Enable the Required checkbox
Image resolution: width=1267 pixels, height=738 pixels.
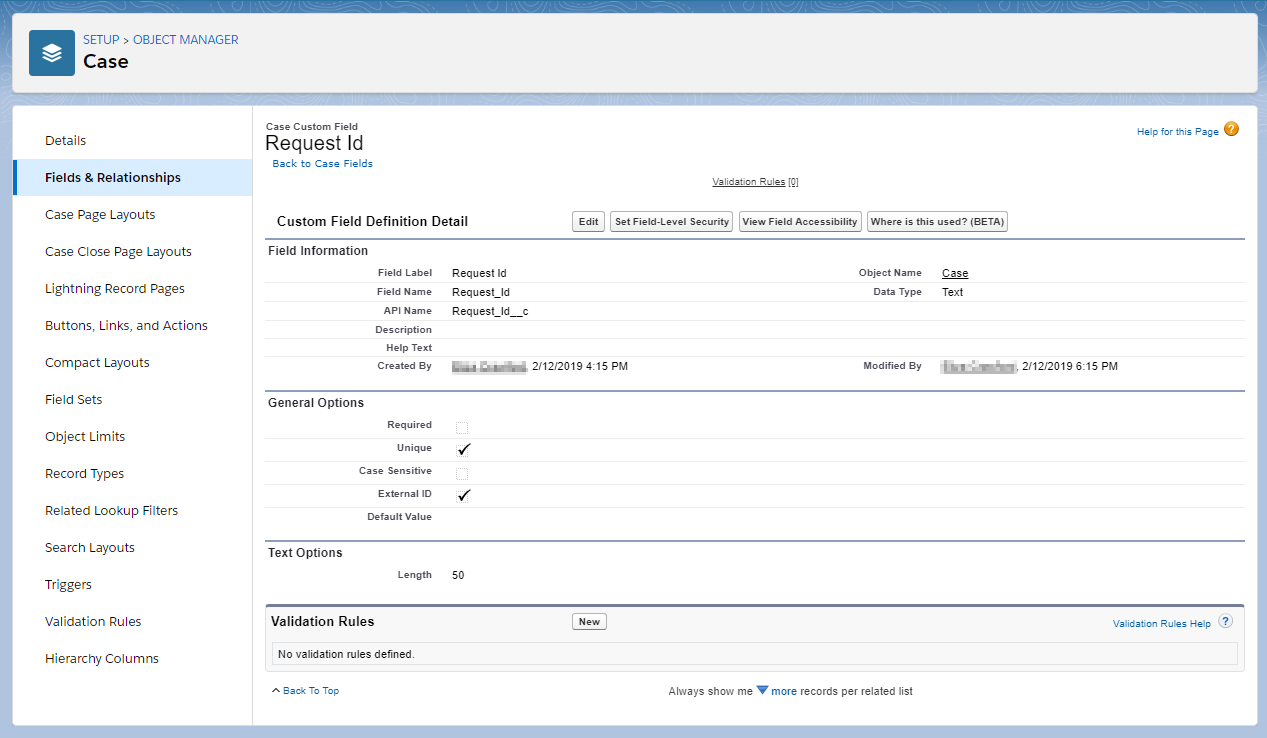click(x=462, y=426)
